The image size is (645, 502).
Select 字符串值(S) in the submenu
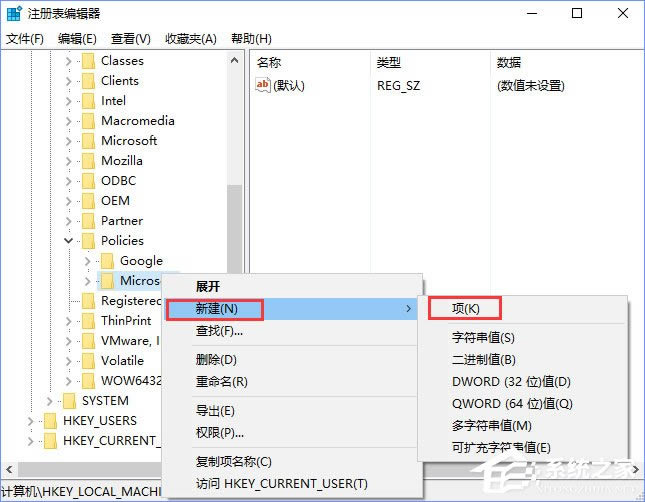(x=522, y=338)
